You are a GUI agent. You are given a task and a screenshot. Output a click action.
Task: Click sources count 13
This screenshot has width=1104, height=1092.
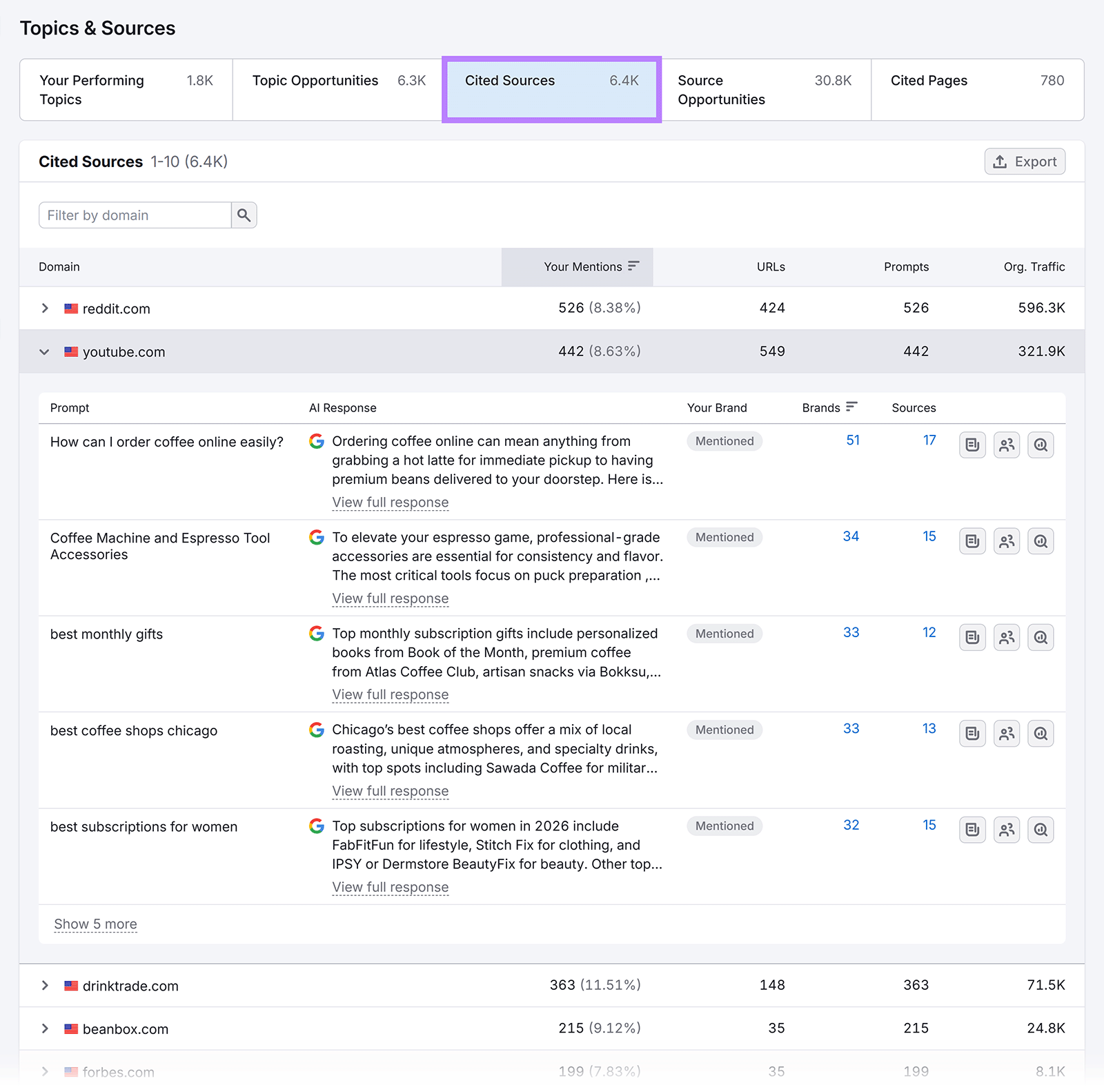tap(929, 728)
